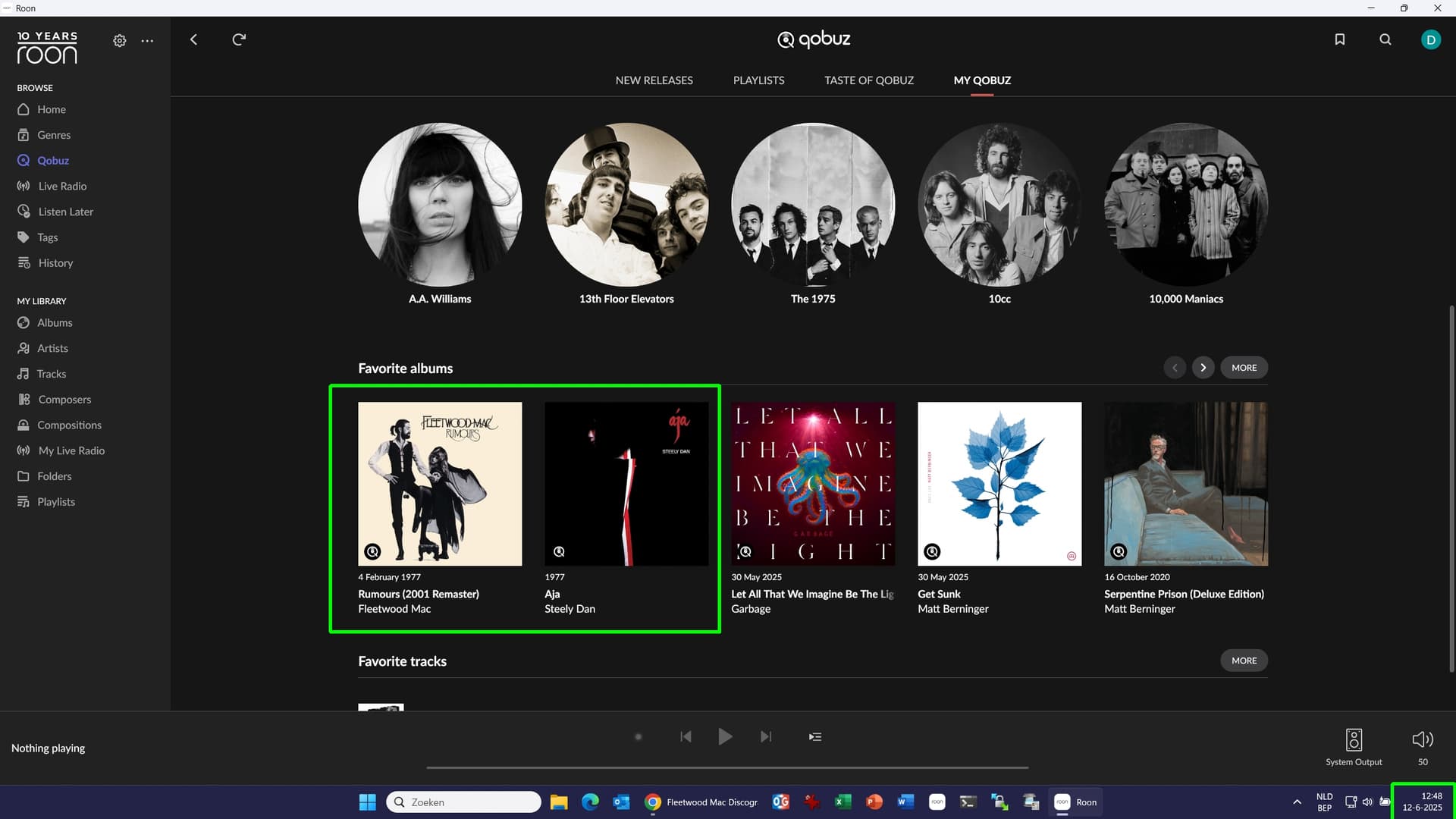Click the Nothing playing status text
1456x819 pixels.
point(48,748)
